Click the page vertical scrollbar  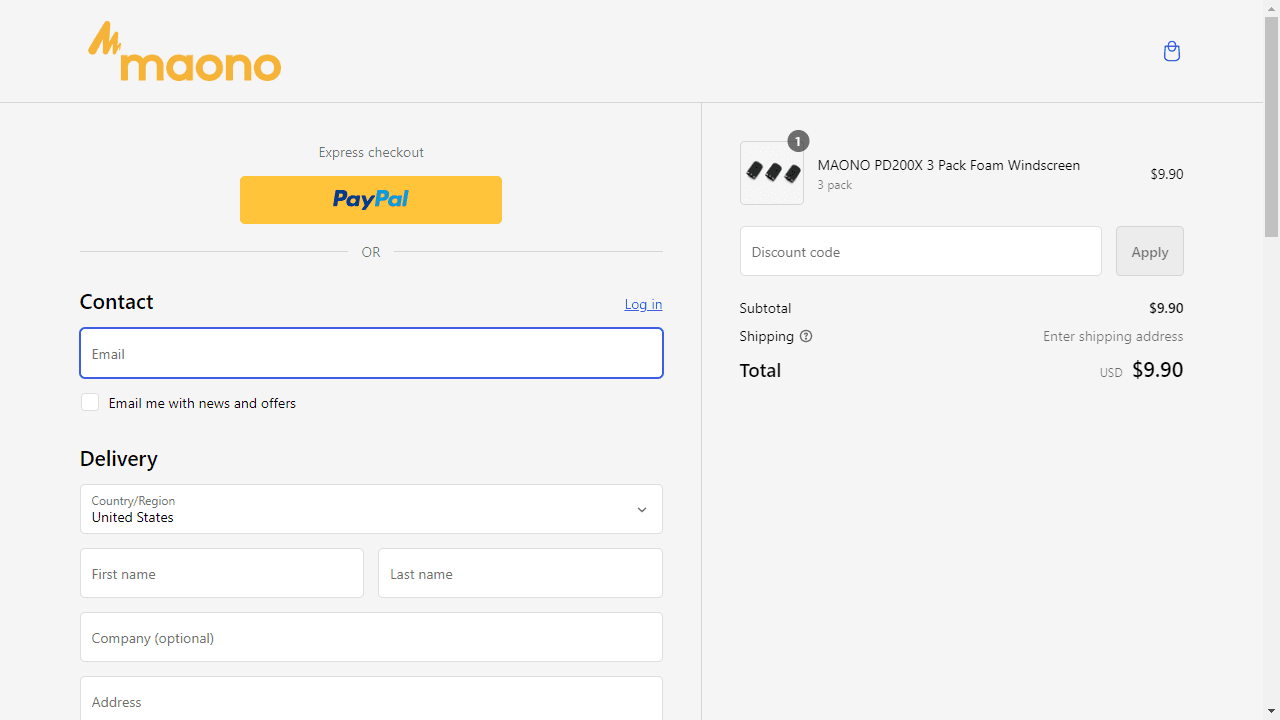[1272, 128]
